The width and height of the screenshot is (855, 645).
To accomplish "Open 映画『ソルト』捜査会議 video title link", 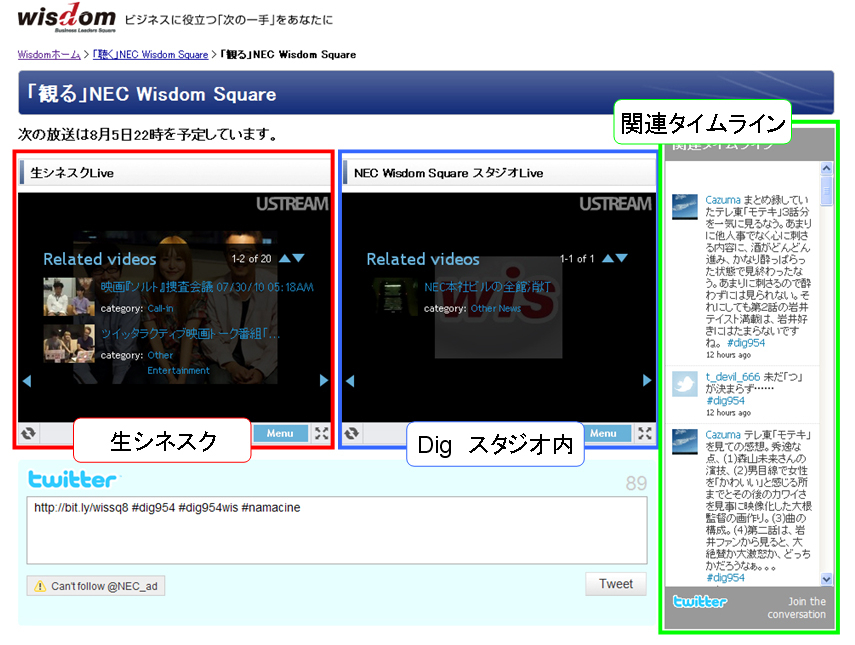I will tap(207, 287).
